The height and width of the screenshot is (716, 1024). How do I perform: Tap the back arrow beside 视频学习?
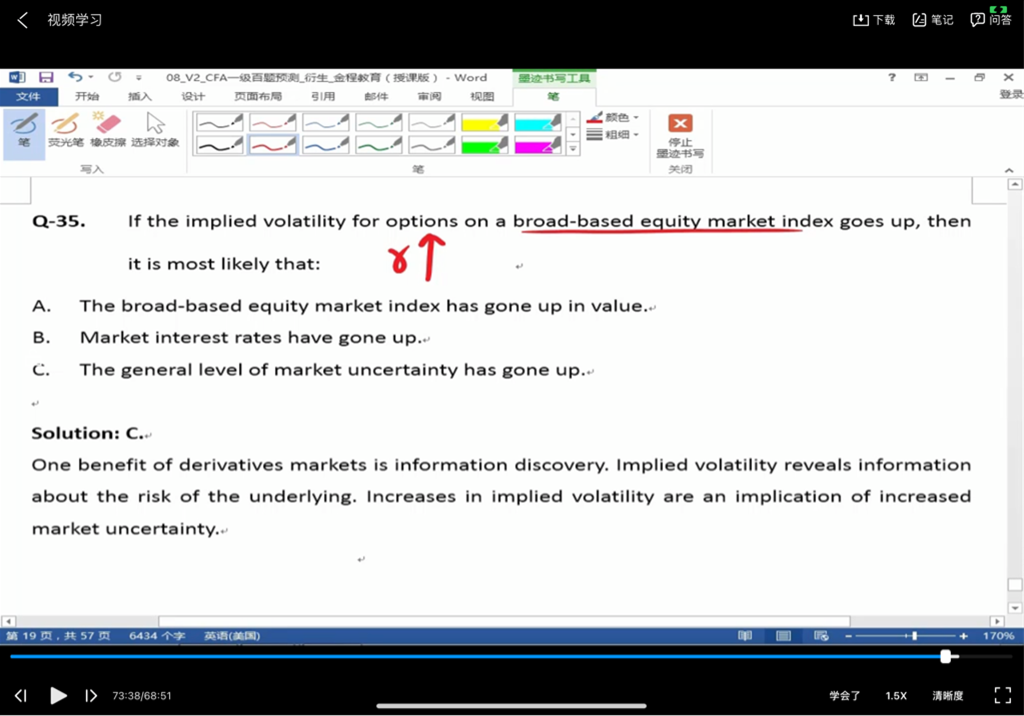(23, 20)
